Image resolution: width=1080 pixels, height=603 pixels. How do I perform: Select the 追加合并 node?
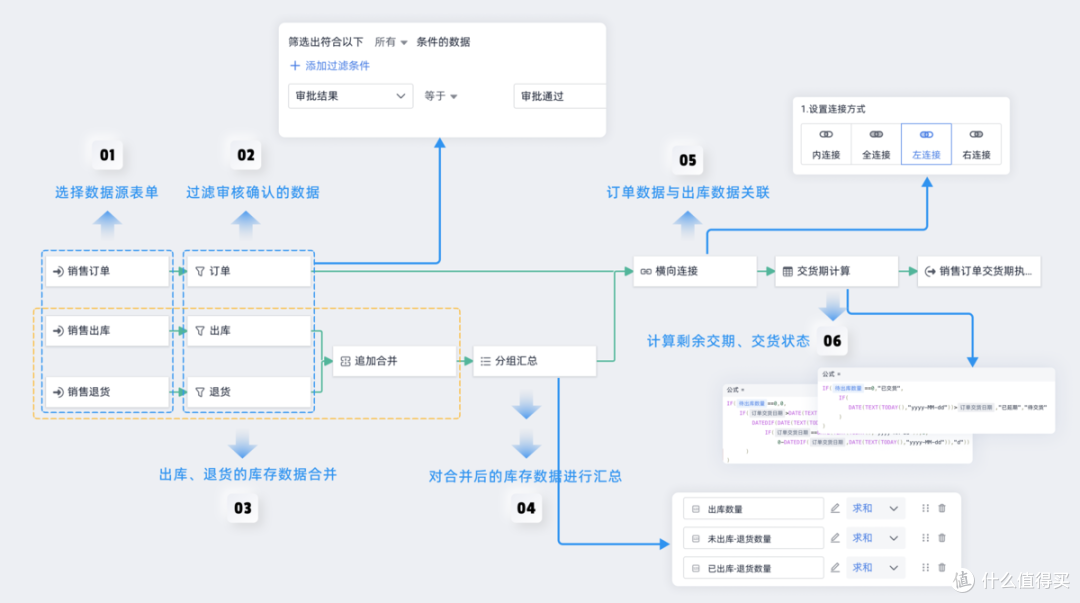(395, 361)
